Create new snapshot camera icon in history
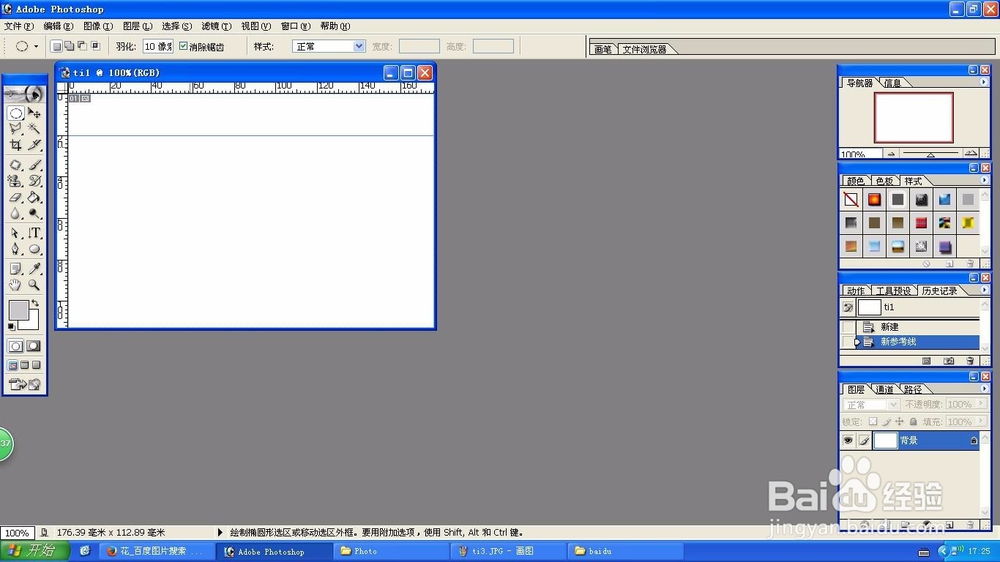 949,361
